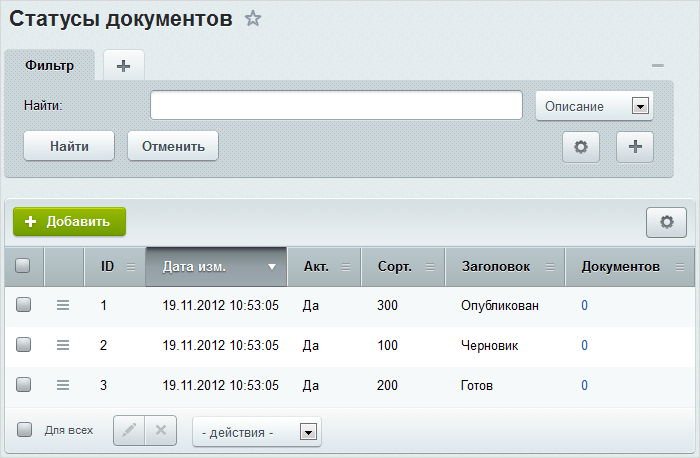The height and width of the screenshot is (458, 700).
Task: Tick the select-all checkbox in table header
Action: pyautogui.click(x=24, y=266)
